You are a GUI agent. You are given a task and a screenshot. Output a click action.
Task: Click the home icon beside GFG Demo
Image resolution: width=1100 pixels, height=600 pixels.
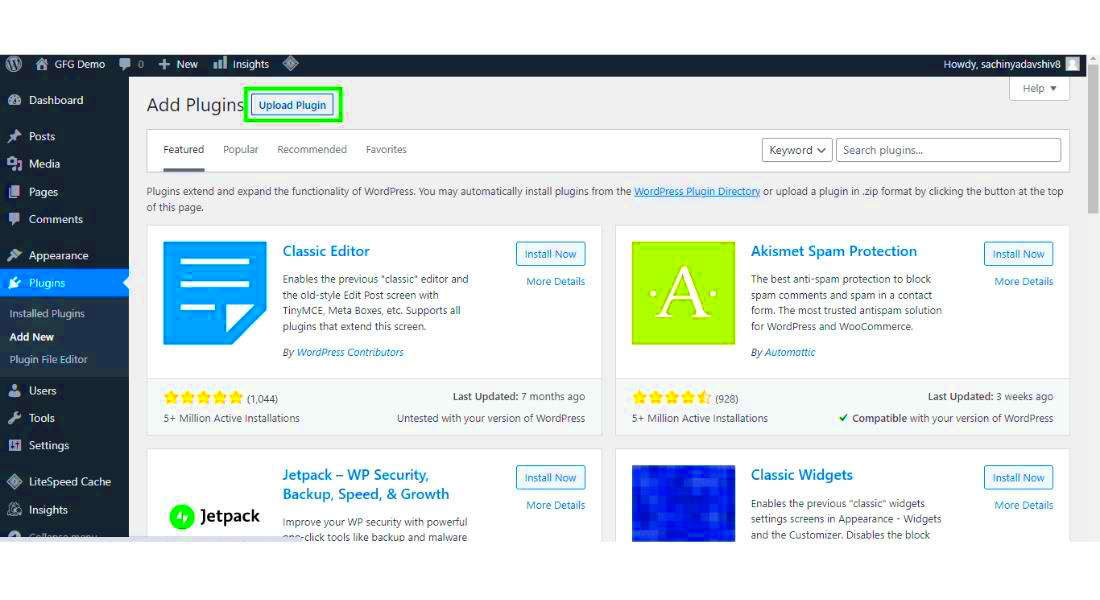[x=42, y=64]
